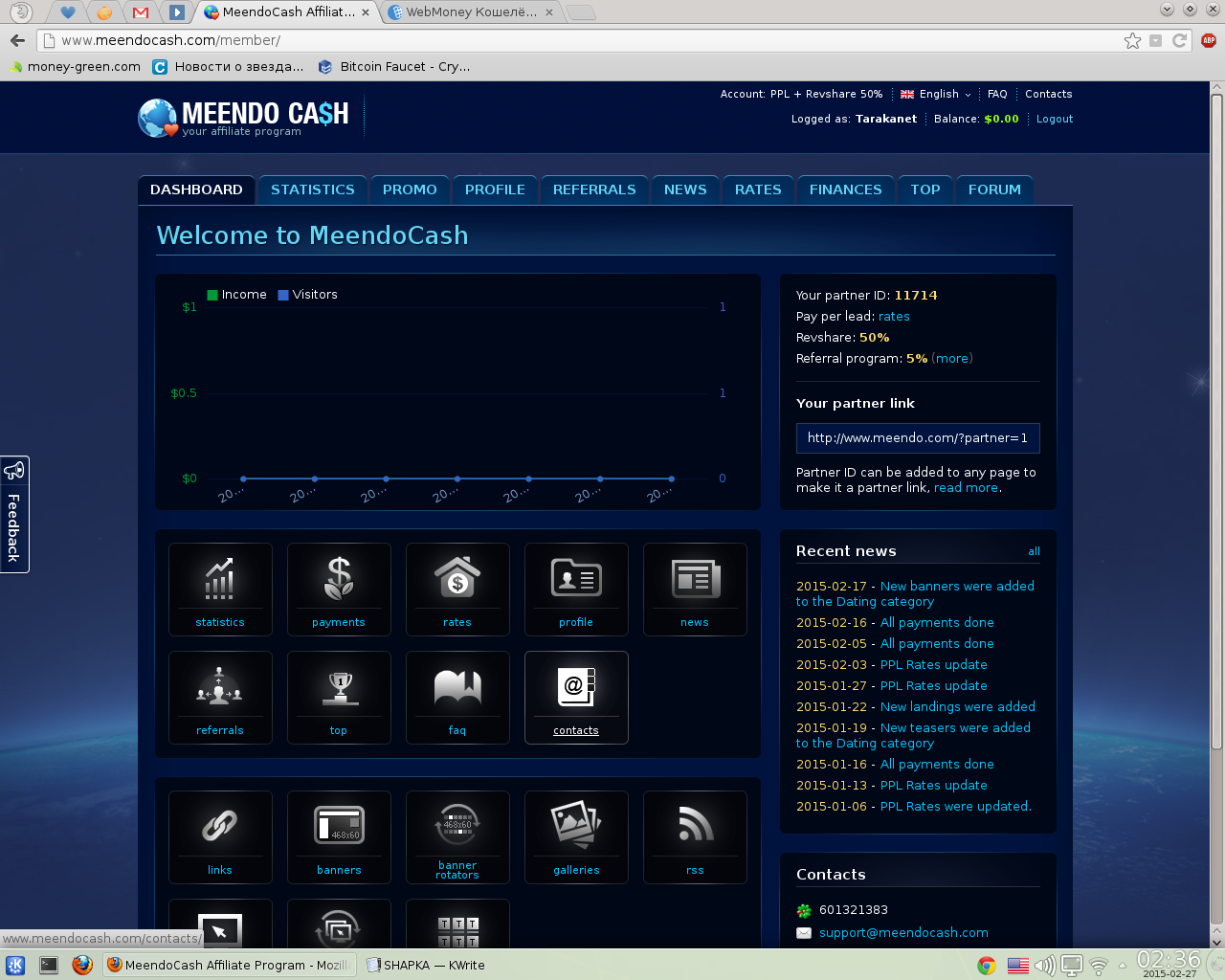Open the Adblock Plus extension icon

(1209, 40)
